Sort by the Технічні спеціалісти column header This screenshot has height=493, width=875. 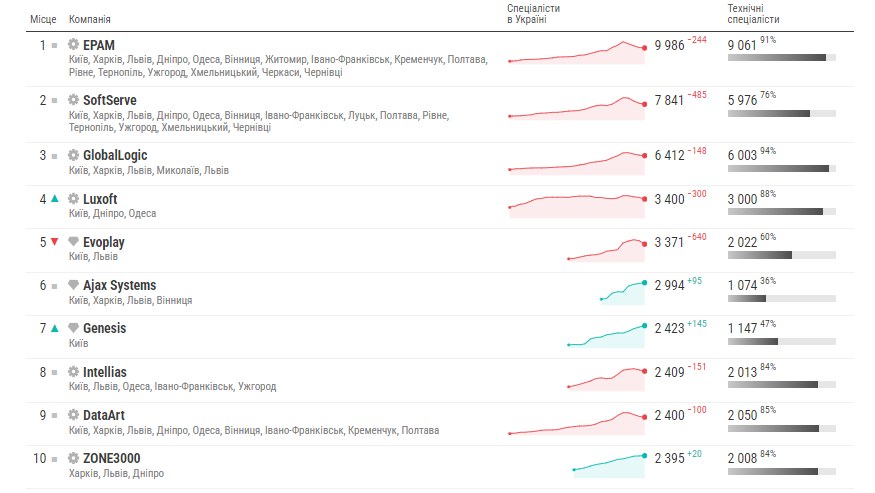[x=753, y=14]
